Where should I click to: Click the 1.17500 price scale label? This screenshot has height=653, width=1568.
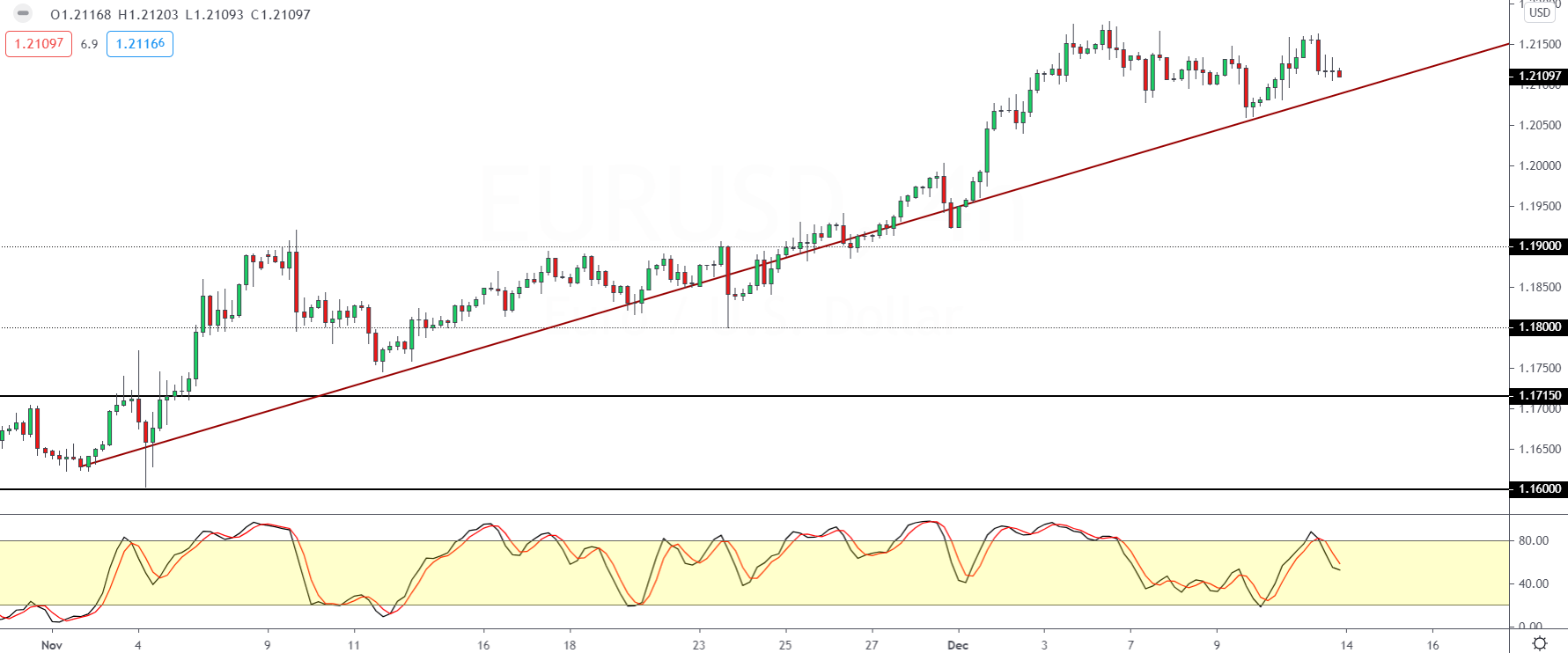[1540, 368]
